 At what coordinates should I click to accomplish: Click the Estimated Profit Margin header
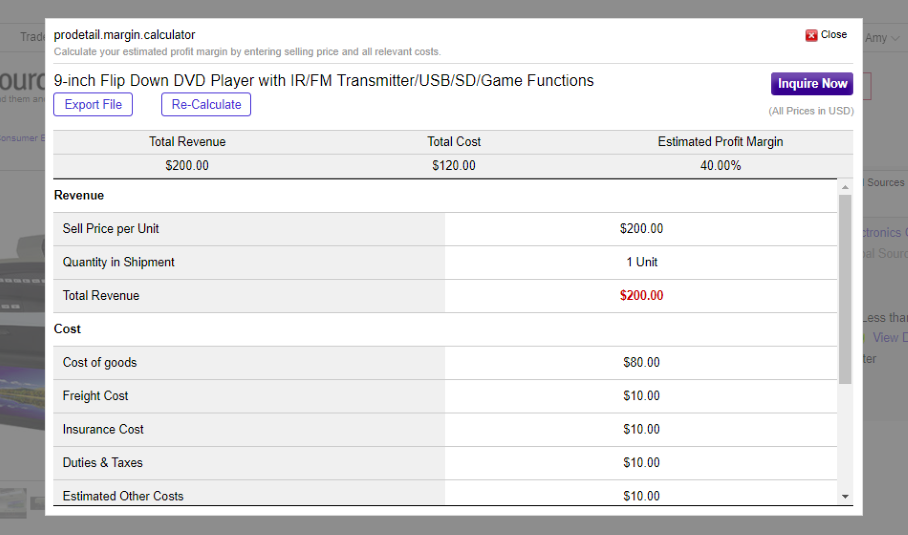point(720,142)
